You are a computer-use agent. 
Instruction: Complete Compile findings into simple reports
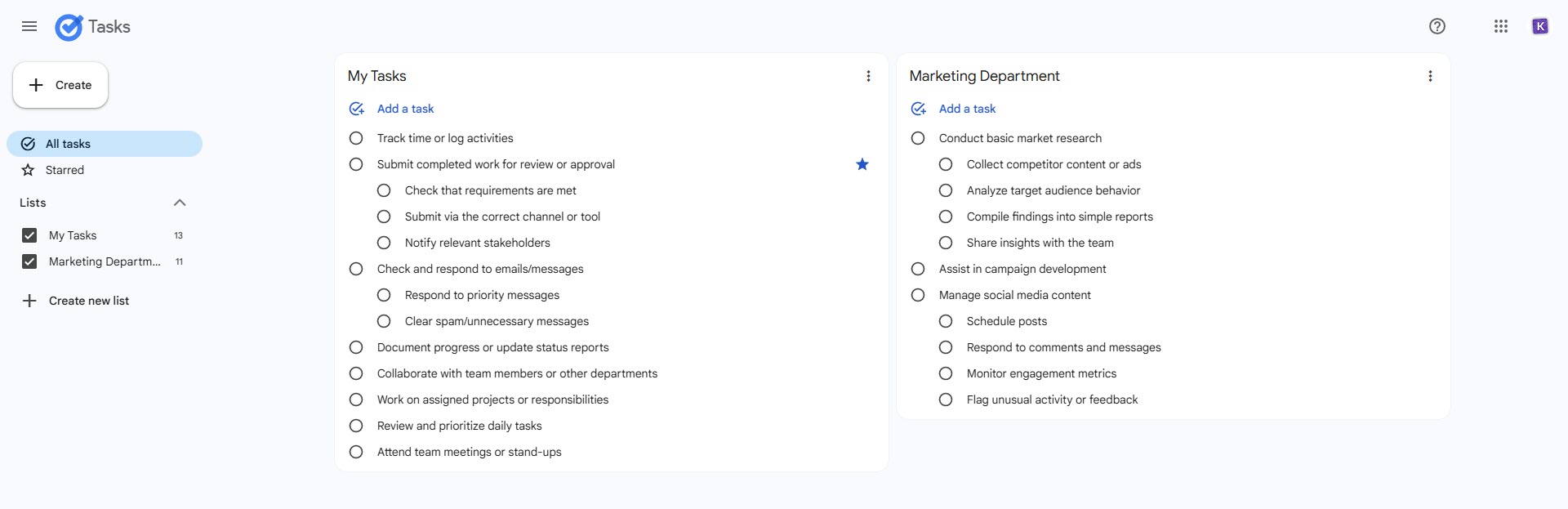(x=946, y=217)
